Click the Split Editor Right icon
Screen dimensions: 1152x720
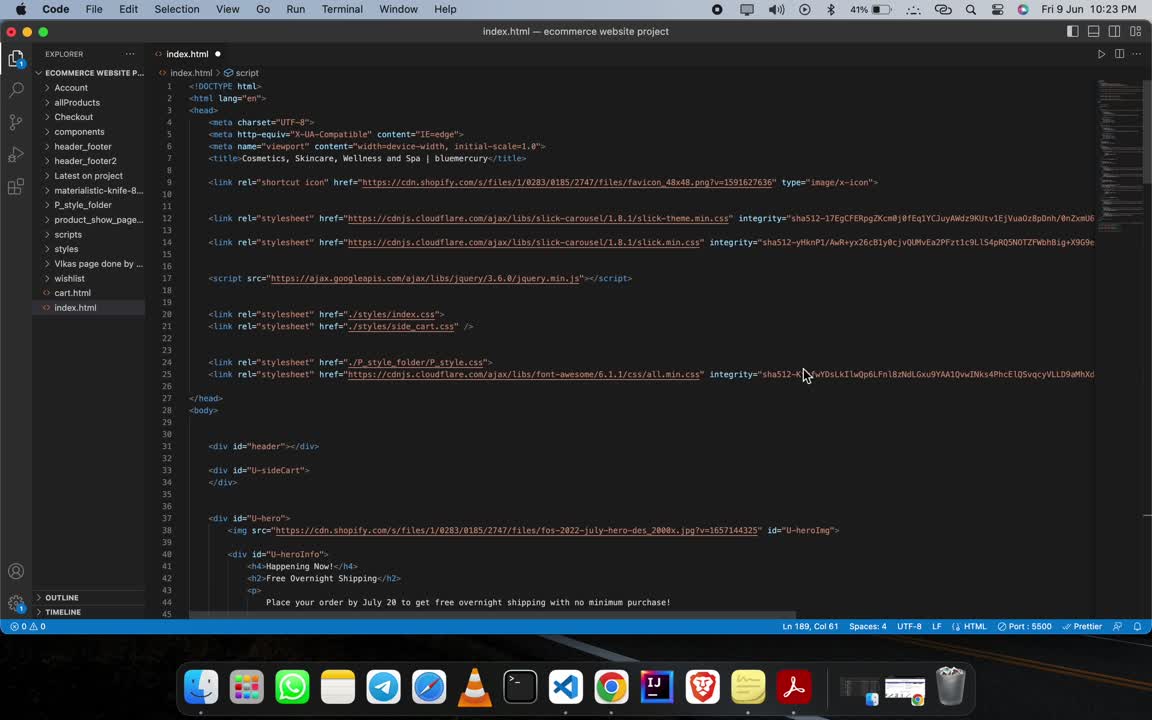1119,54
